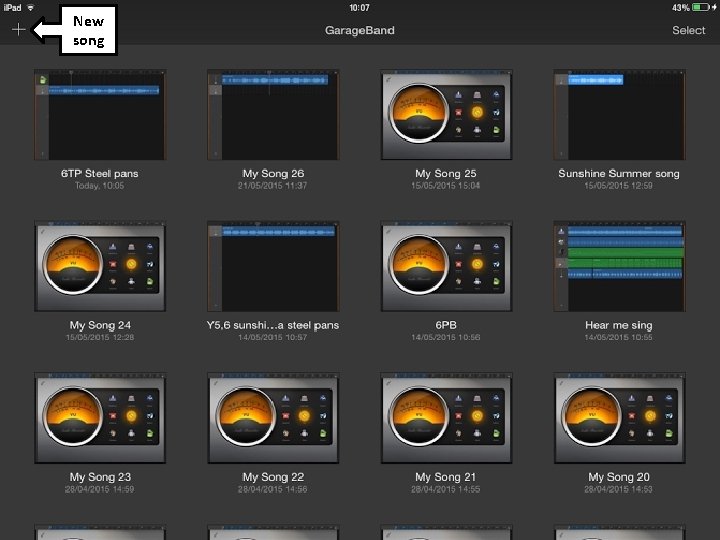Open the My Song 25 thumbnail
Screen dimensions: 720x540
[446, 115]
